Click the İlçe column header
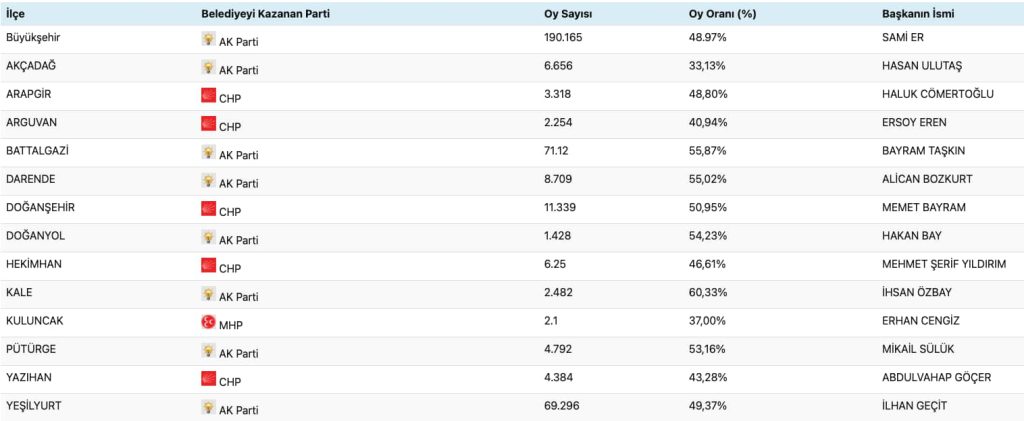Image resolution: width=1024 pixels, height=421 pixels. pos(17,12)
